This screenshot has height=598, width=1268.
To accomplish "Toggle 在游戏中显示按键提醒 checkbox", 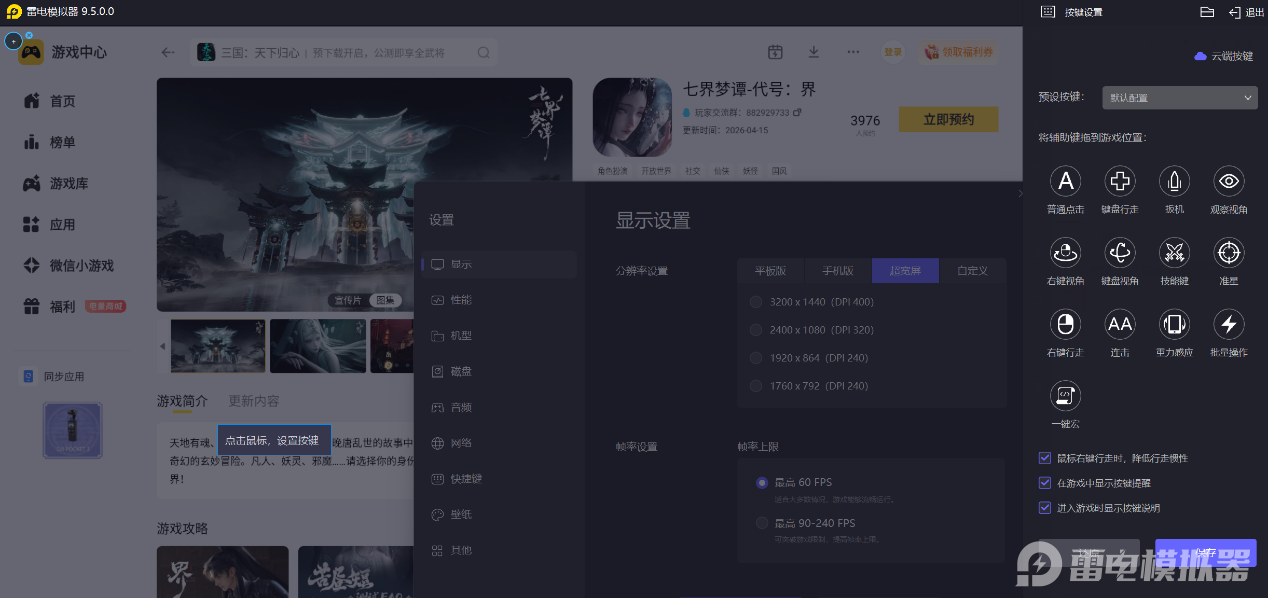I will tap(1045, 483).
